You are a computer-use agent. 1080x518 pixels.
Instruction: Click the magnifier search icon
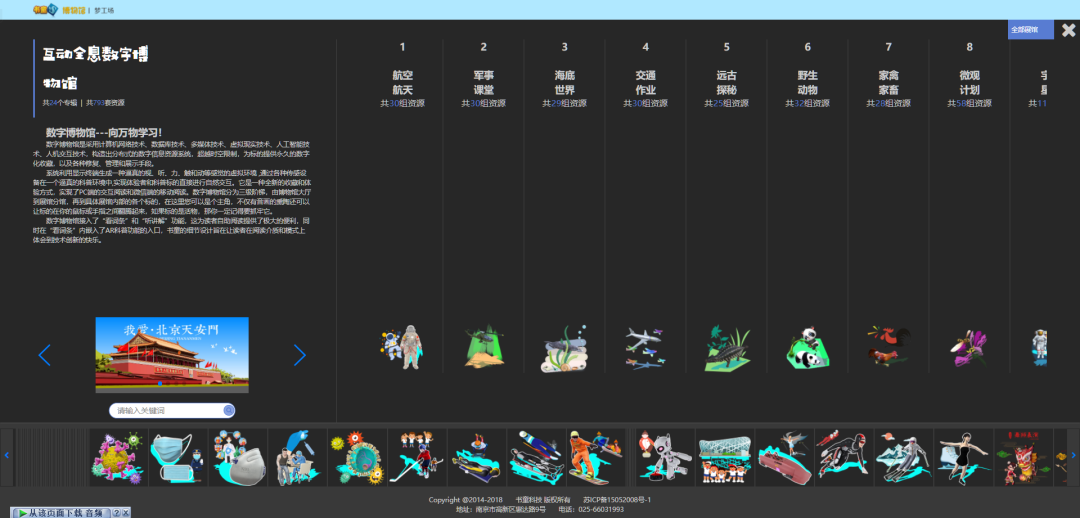(x=229, y=411)
